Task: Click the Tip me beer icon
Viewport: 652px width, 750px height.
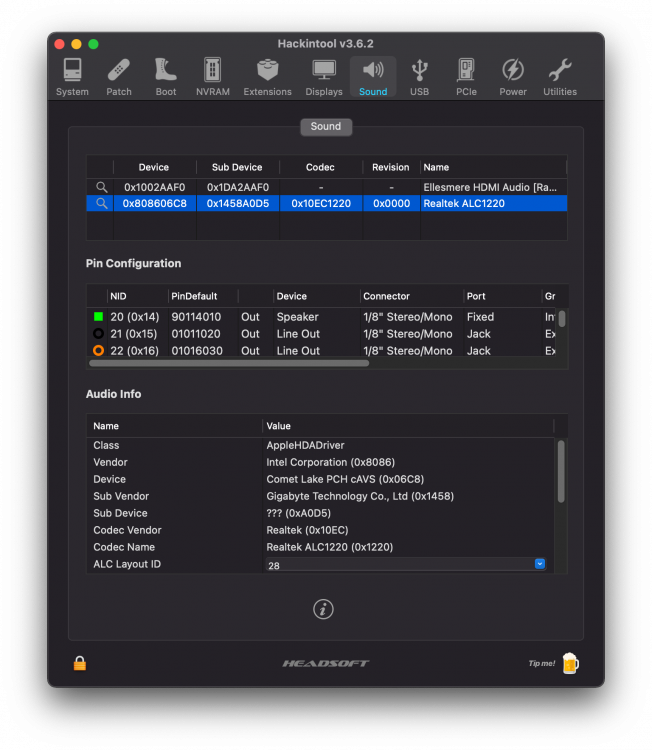Action: tap(570, 663)
